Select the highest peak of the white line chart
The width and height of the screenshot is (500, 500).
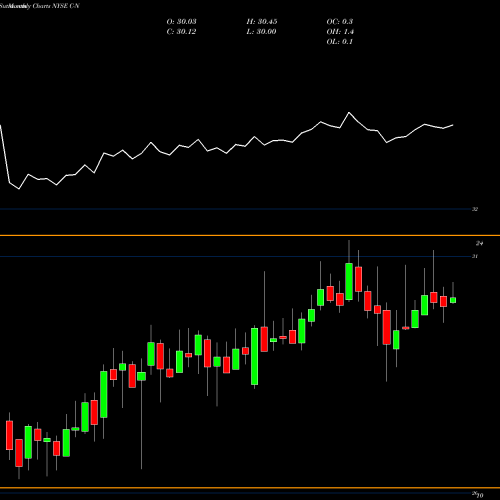(x=349, y=113)
